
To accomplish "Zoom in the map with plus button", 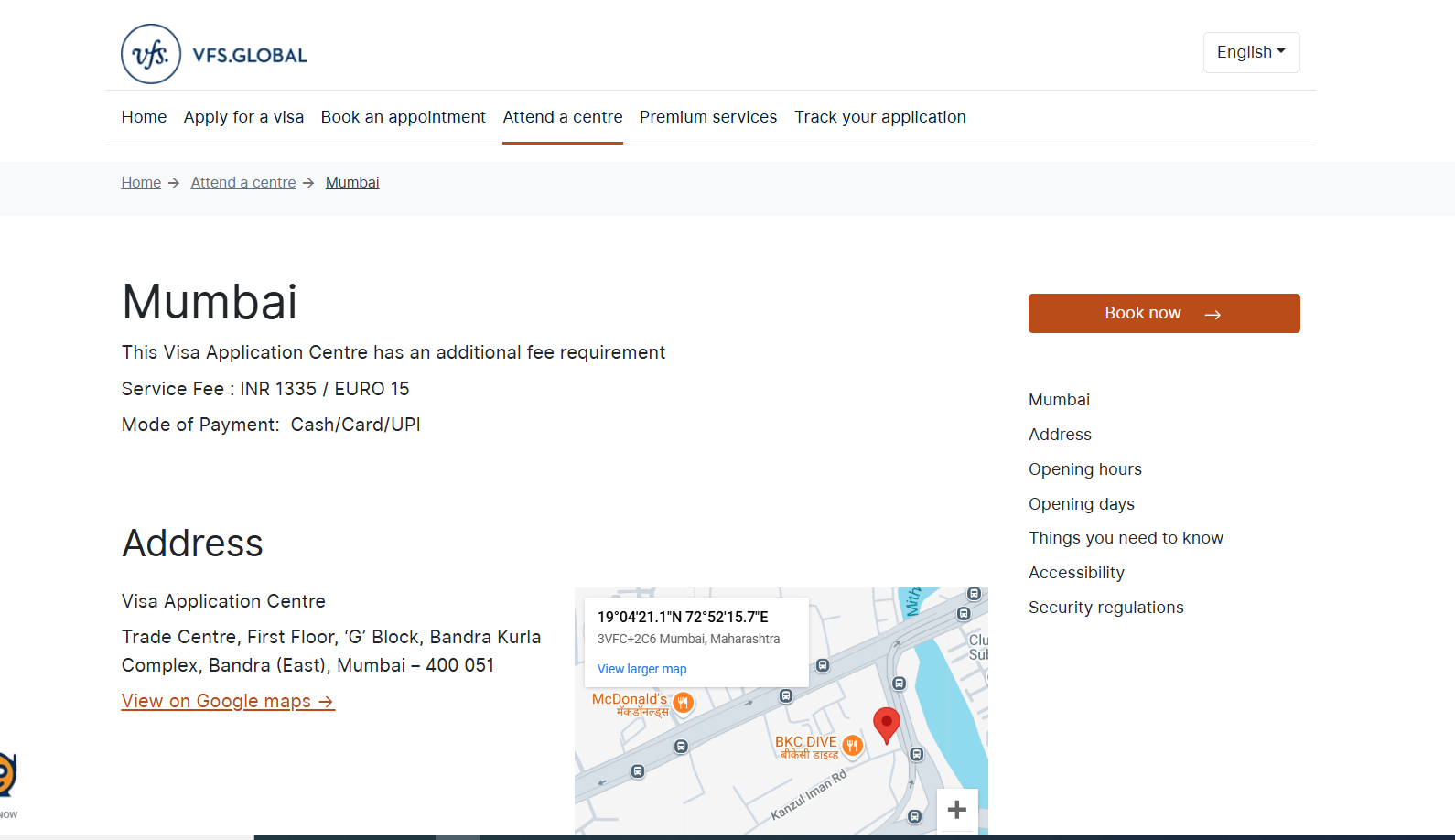I will tap(957, 810).
